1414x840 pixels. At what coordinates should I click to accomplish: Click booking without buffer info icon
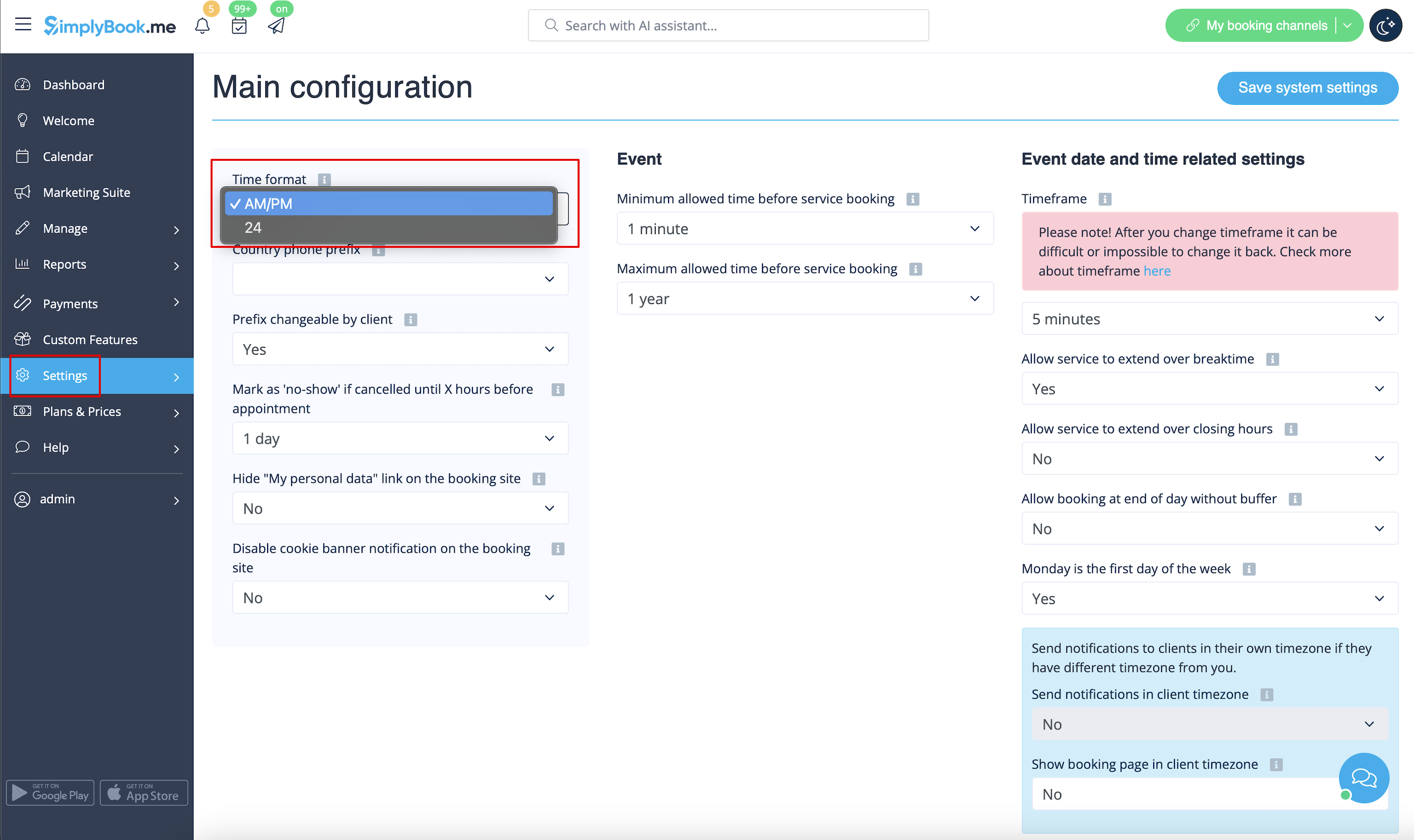(1294, 499)
